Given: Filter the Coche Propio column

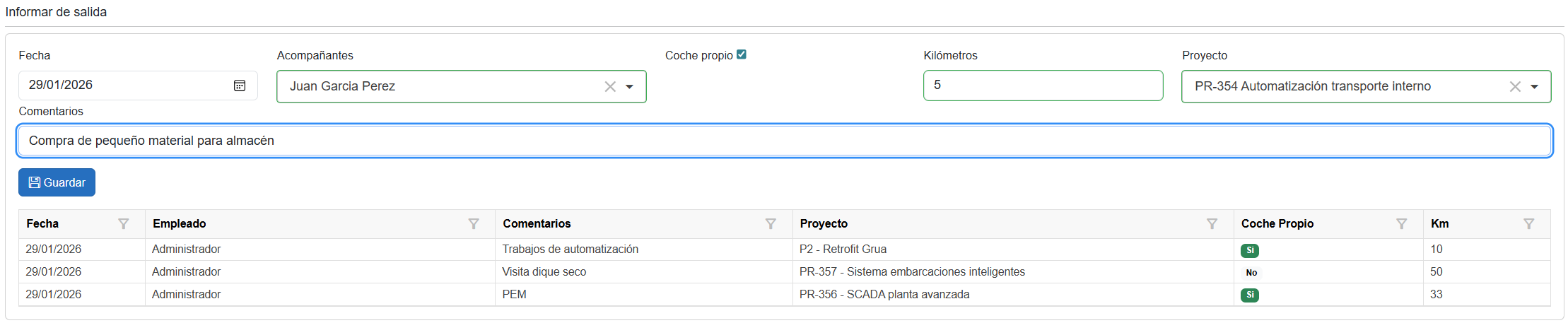Looking at the screenshot, I should tap(1401, 224).
